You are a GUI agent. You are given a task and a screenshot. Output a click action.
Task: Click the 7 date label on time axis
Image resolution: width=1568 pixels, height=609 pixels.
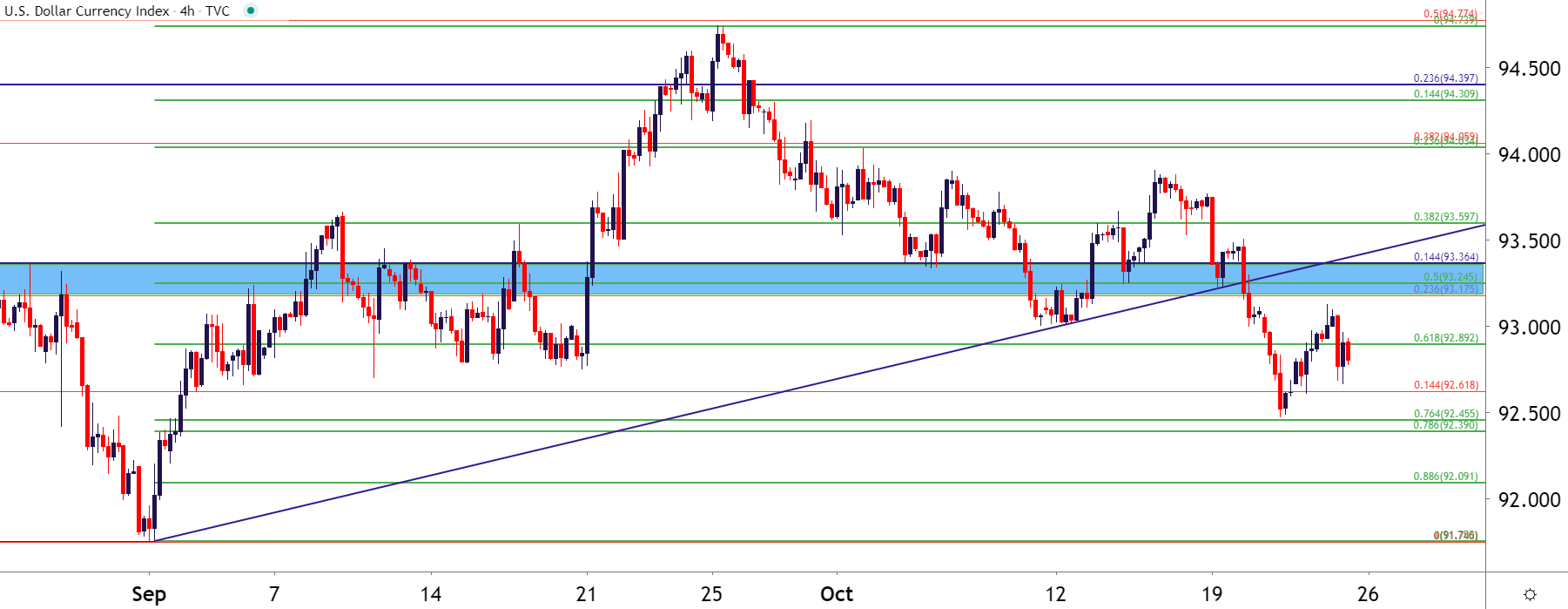274,594
